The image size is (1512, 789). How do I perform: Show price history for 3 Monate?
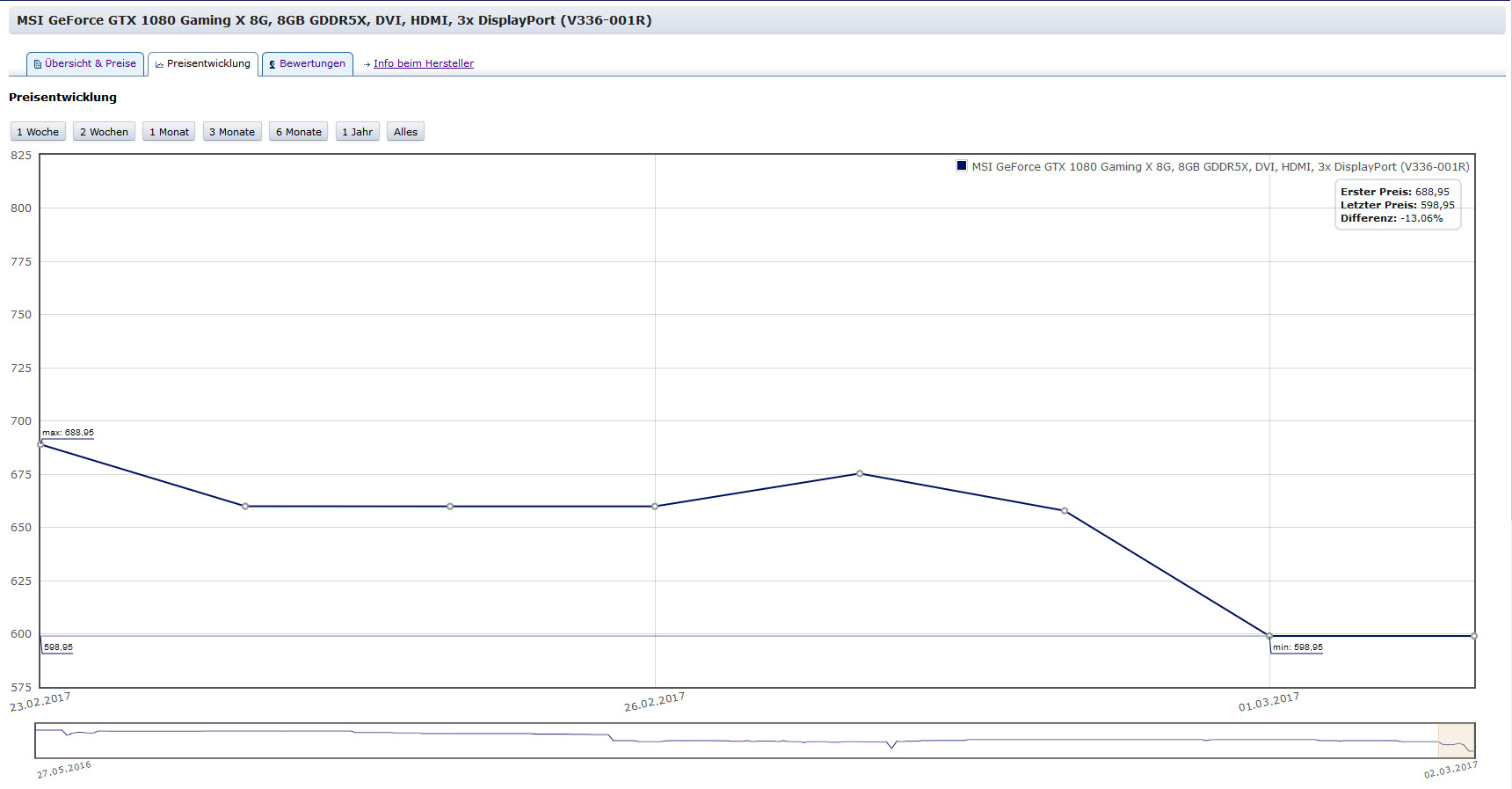(232, 132)
